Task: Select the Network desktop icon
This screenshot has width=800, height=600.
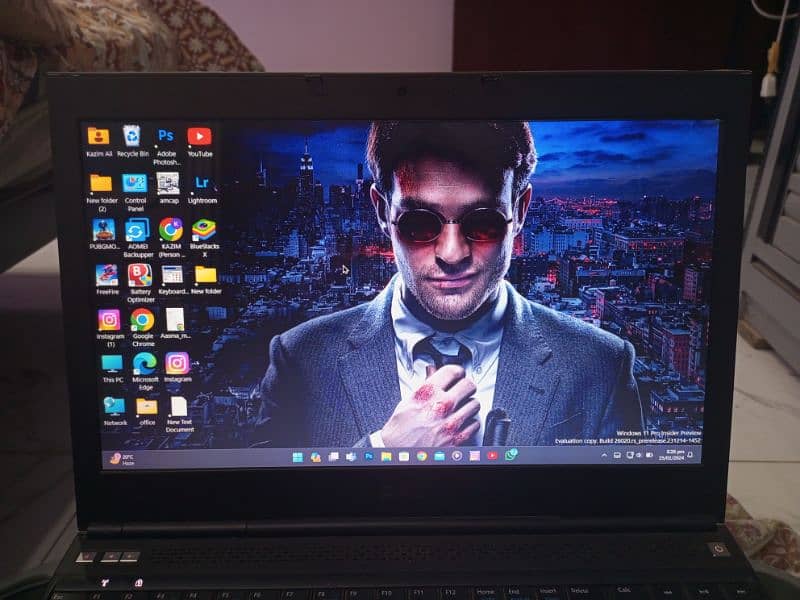Action: point(115,407)
